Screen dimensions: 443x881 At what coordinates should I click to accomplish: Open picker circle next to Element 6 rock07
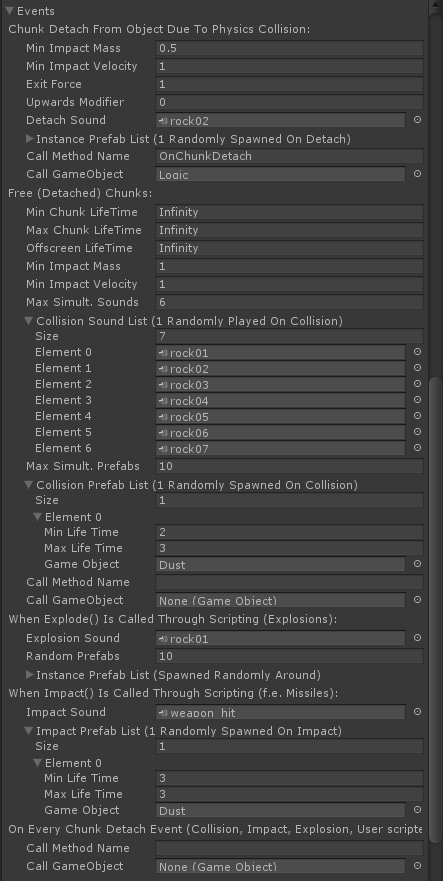tap(417, 448)
